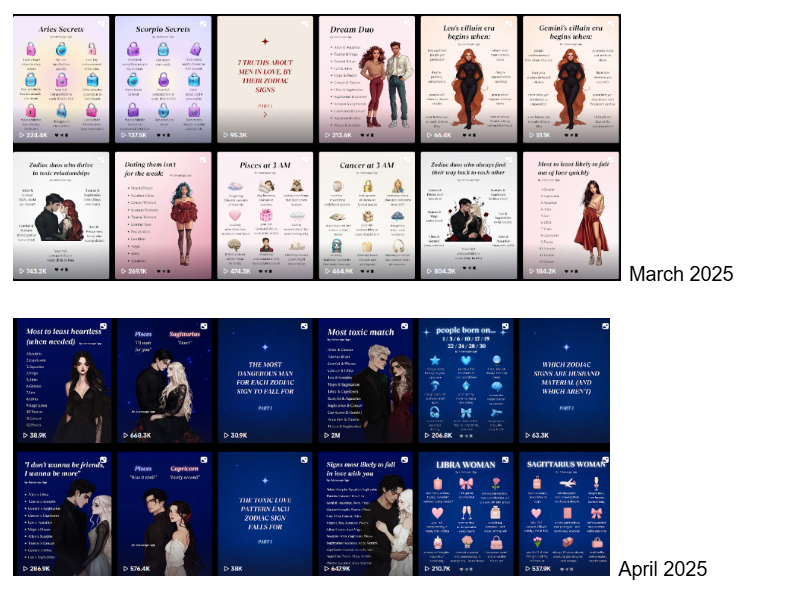Screen dimensions: 793x601
Task: Open the Aries Secrets post
Action: [x=62, y=80]
